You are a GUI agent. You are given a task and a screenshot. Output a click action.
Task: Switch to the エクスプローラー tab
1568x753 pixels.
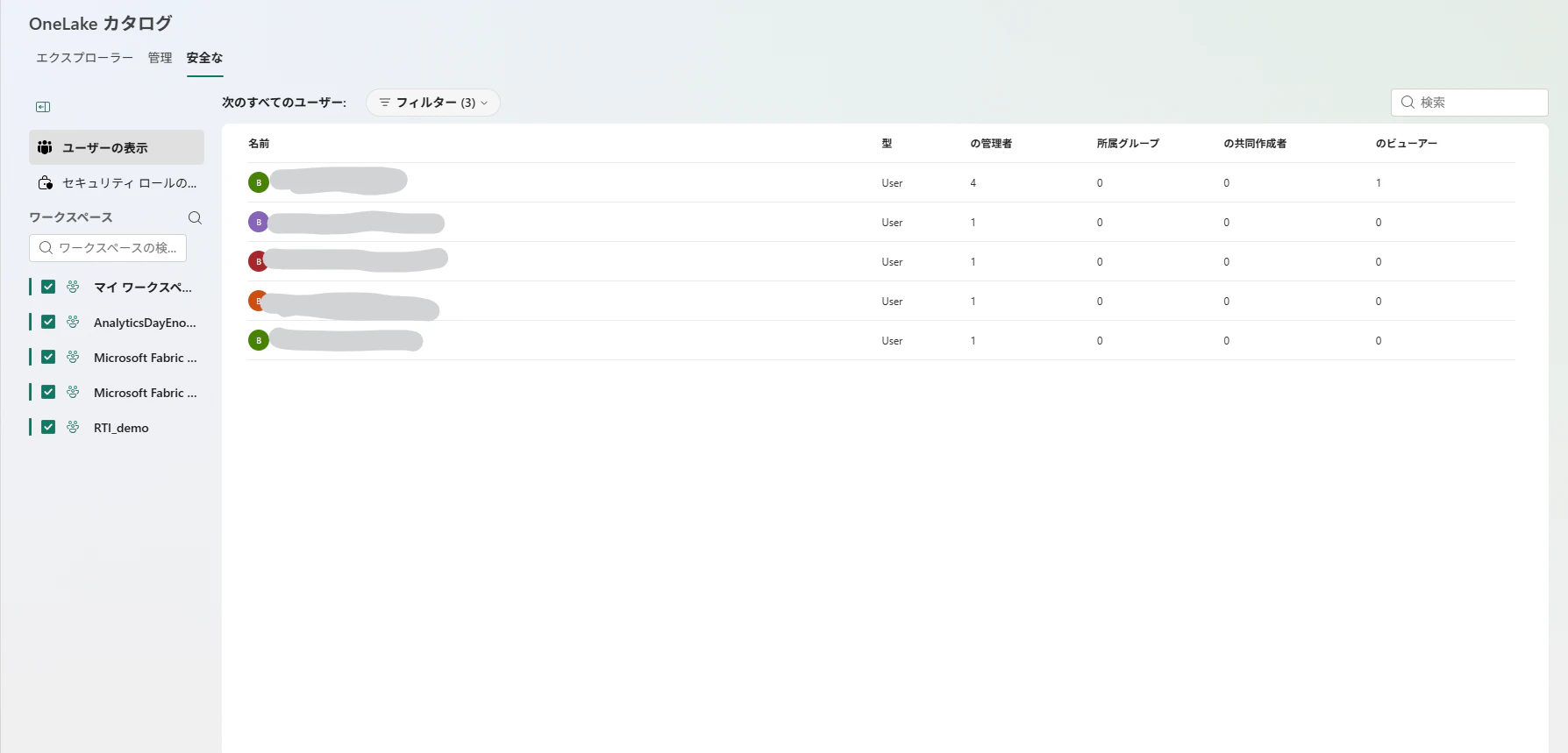(84, 58)
